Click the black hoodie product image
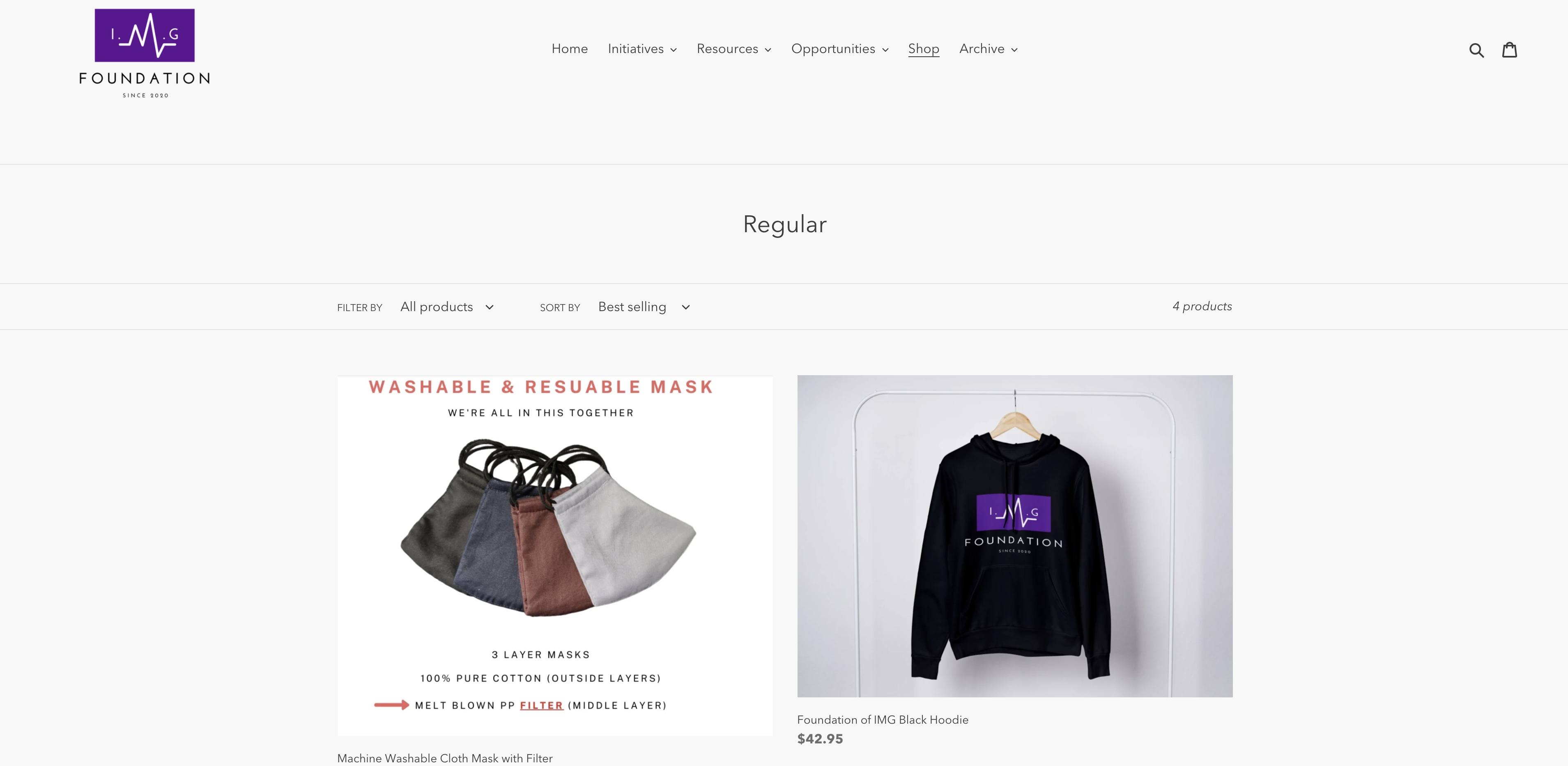Image resolution: width=1568 pixels, height=766 pixels. pyautogui.click(x=1015, y=536)
